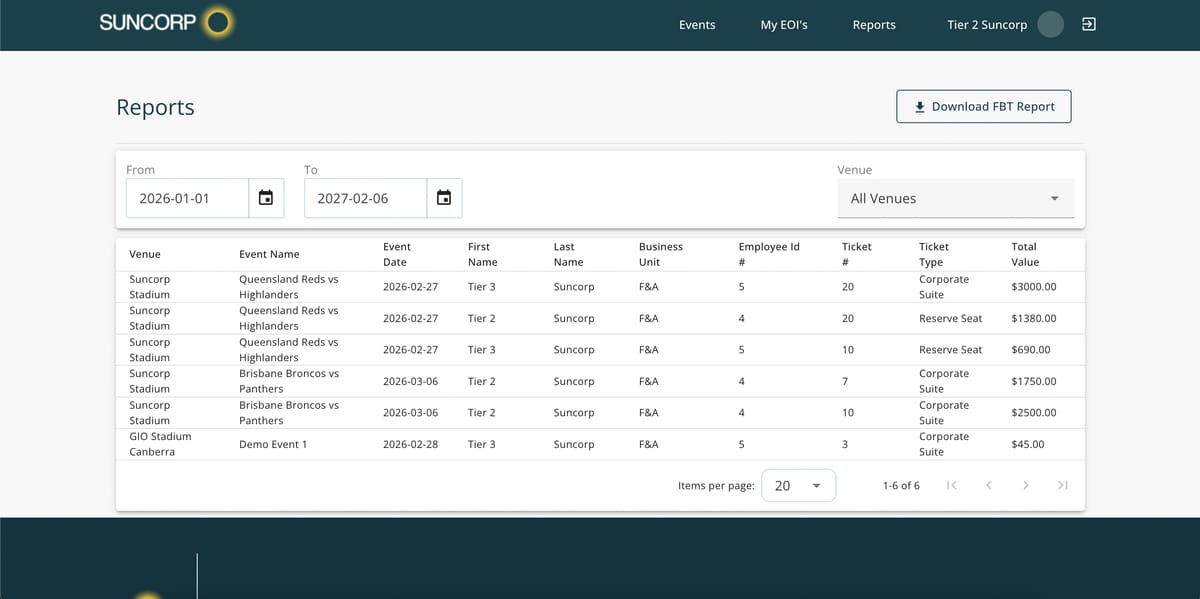1200x599 pixels.
Task: Click the $45.00 total value cell
Action: [x=1028, y=444]
